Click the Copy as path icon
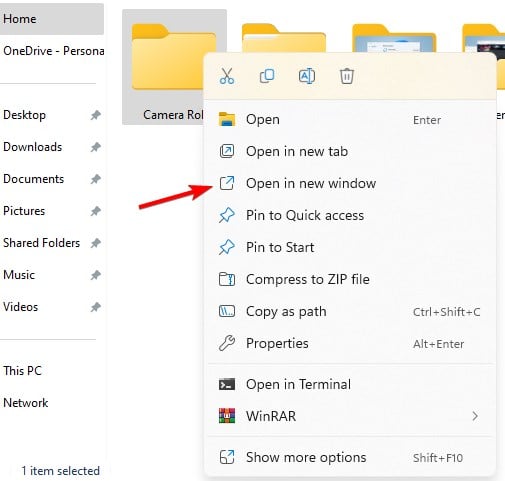The width and height of the screenshot is (505, 481). point(227,311)
